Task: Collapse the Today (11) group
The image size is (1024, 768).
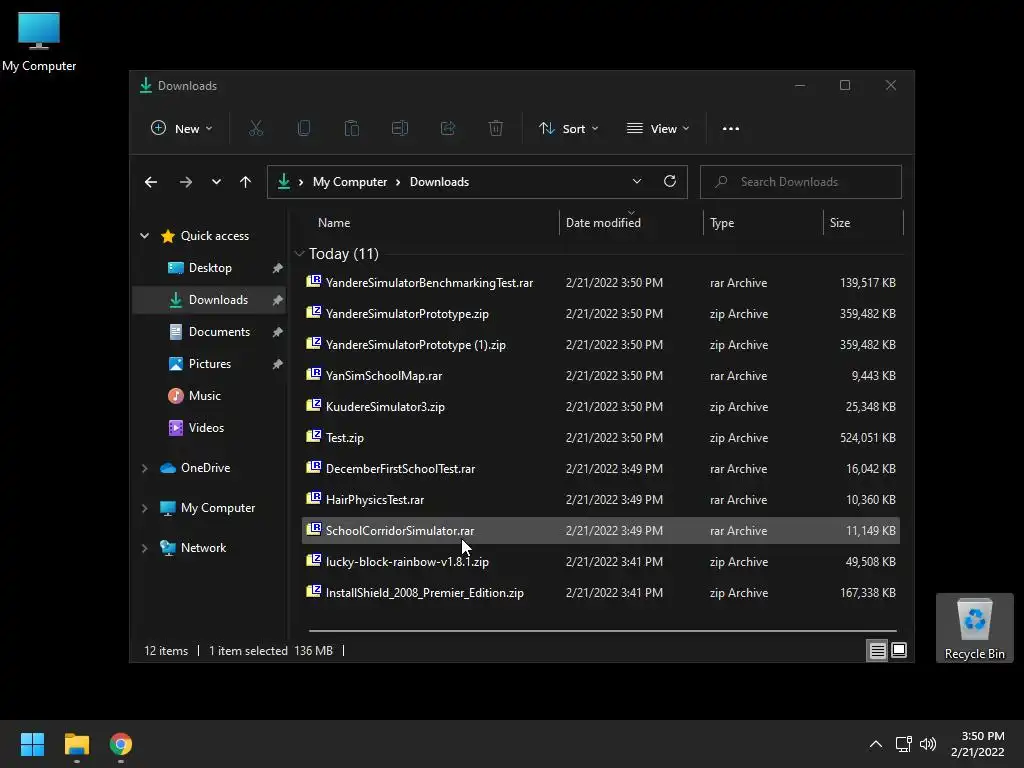Action: 299,253
